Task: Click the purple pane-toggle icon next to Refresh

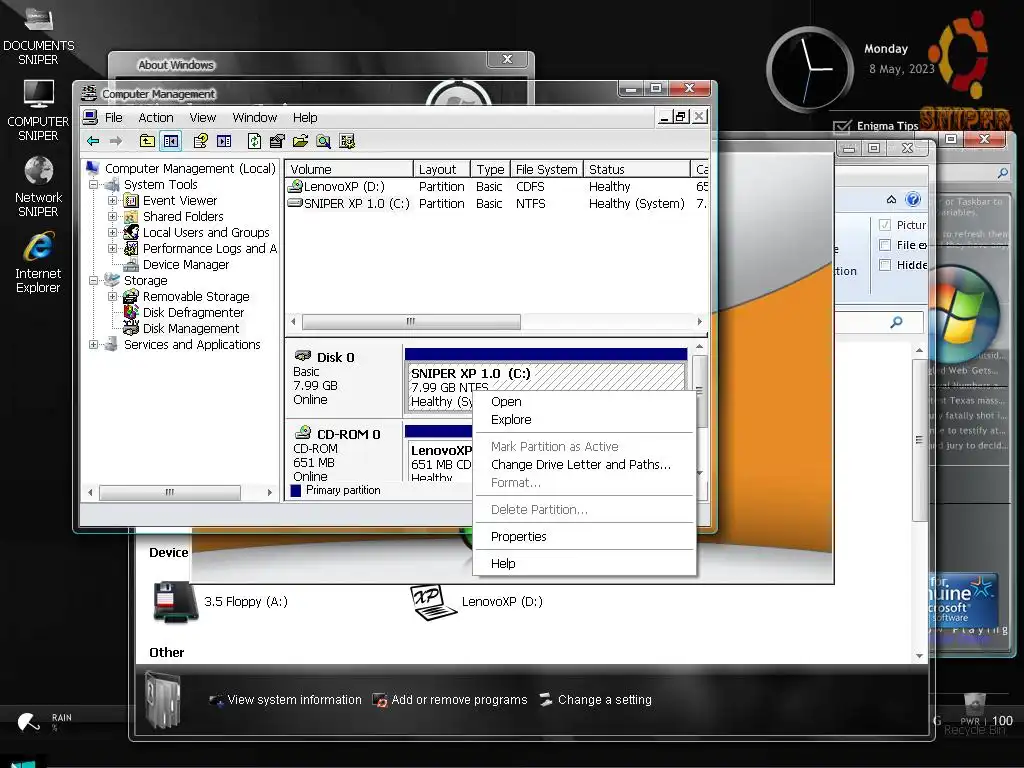Action: [224, 141]
